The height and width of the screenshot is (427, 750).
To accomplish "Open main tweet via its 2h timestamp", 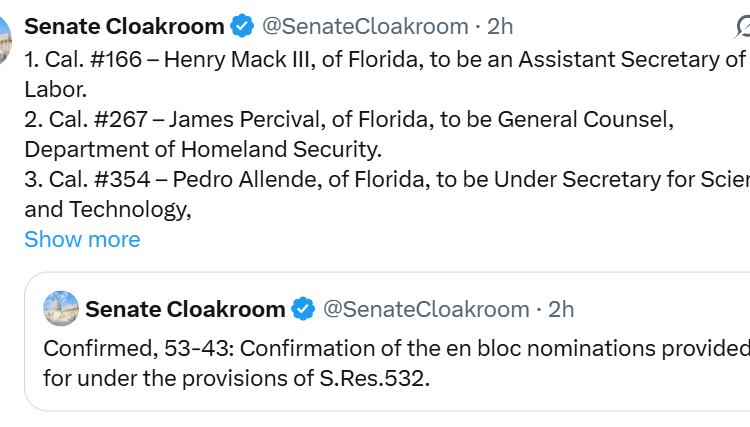I will pyautogui.click(x=499, y=26).
